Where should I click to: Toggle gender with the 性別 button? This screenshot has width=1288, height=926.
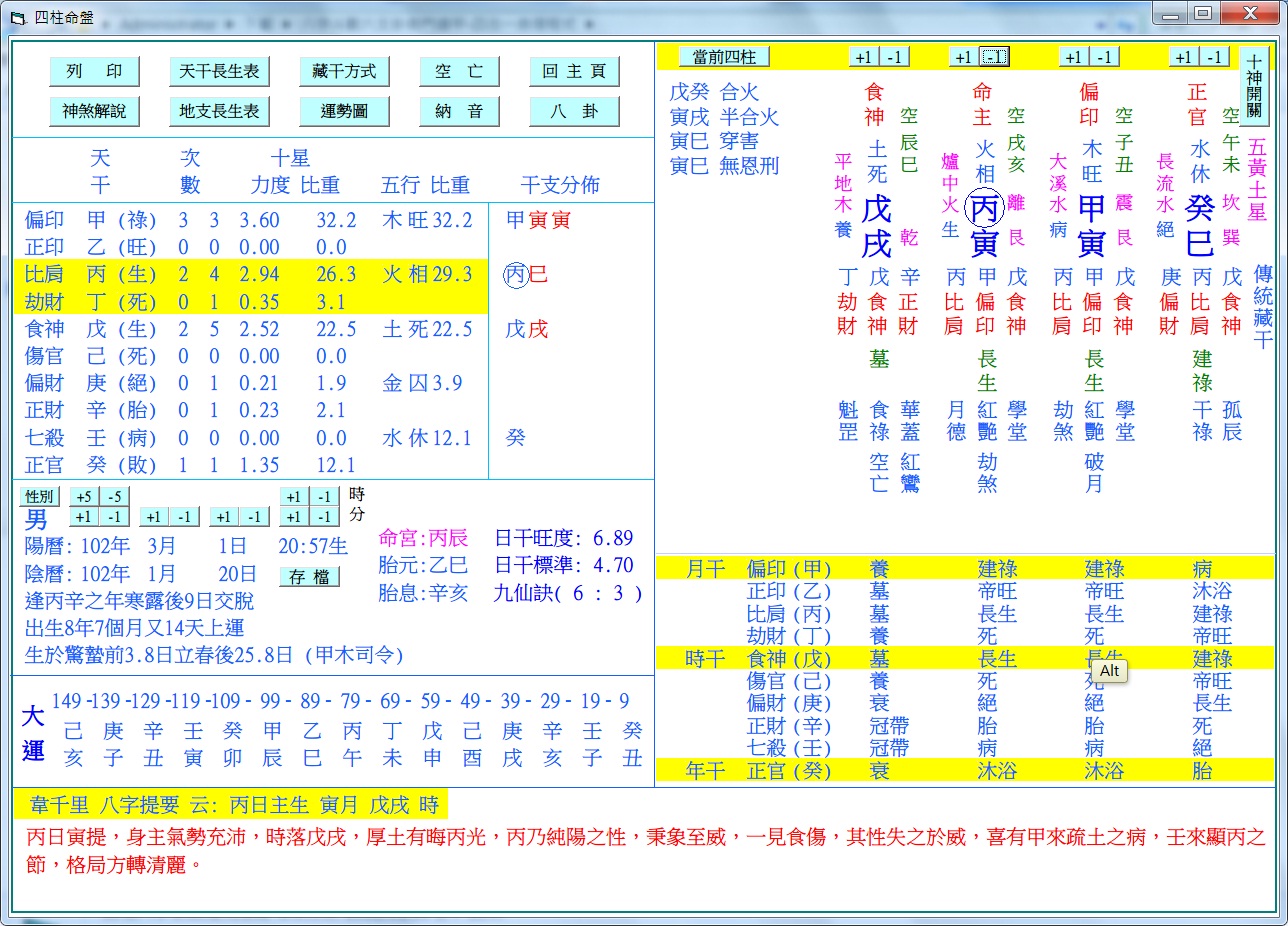40,497
